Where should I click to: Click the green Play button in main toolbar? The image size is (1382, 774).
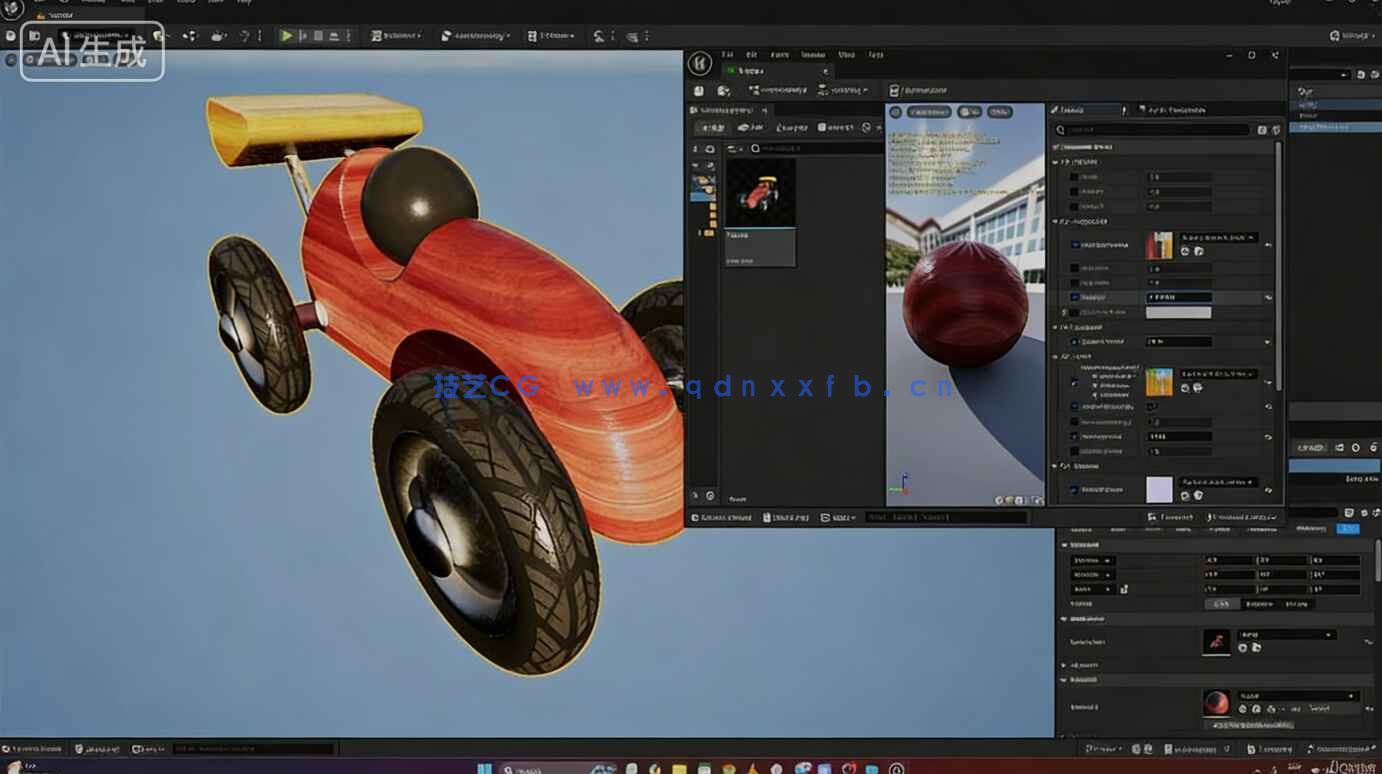pyautogui.click(x=287, y=36)
